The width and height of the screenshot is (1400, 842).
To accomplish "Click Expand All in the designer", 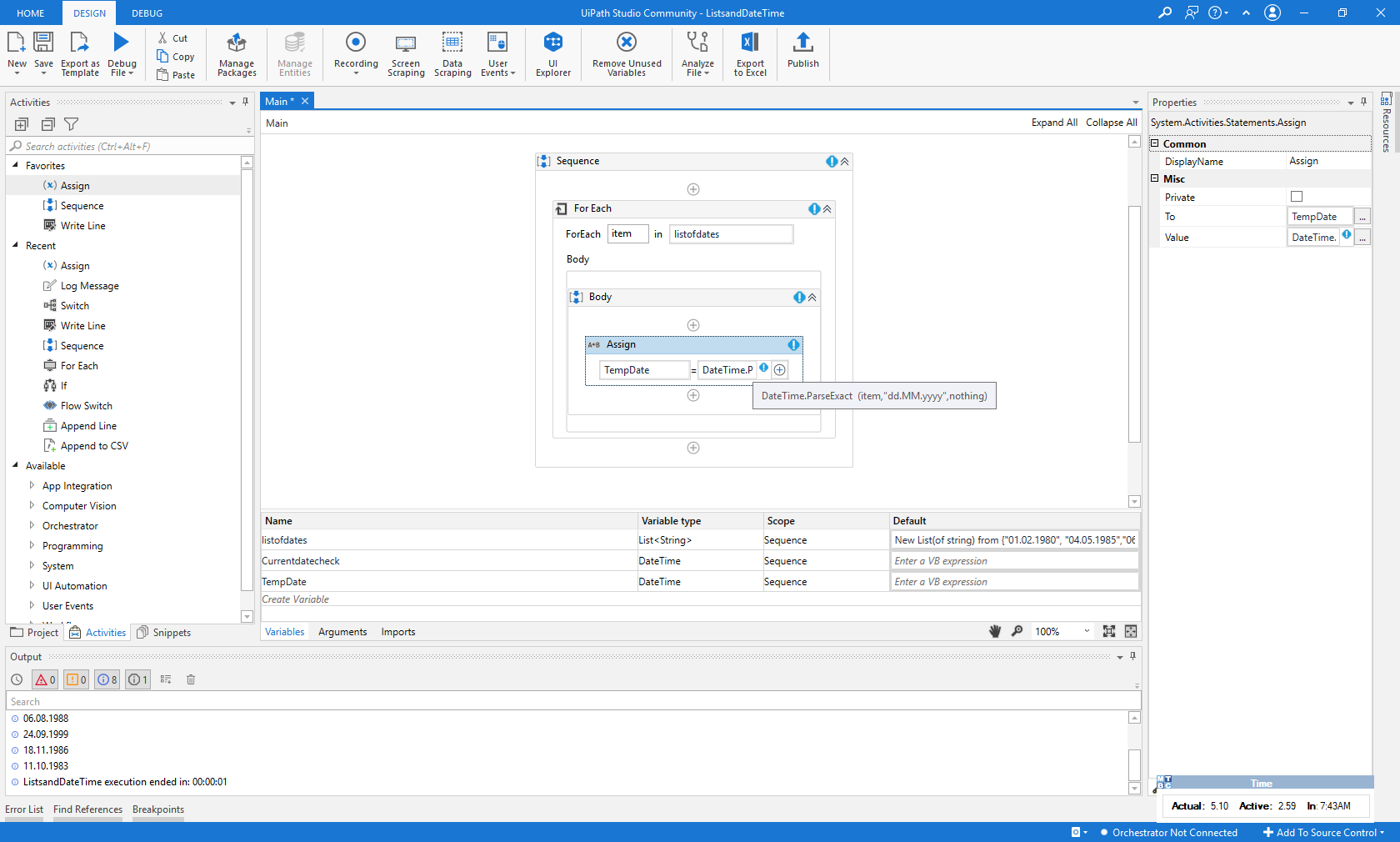I will pyautogui.click(x=1054, y=123).
